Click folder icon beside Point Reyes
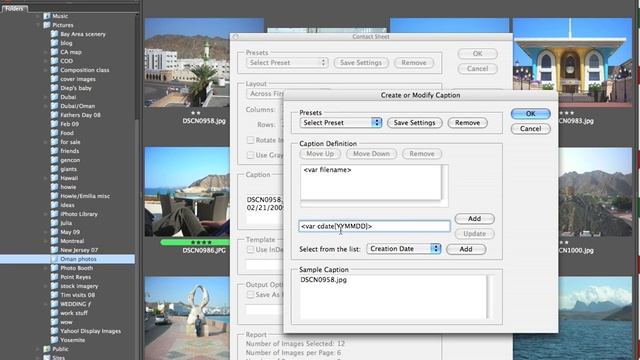Viewport: 640px width, 360px height. click(x=54, y=277)
